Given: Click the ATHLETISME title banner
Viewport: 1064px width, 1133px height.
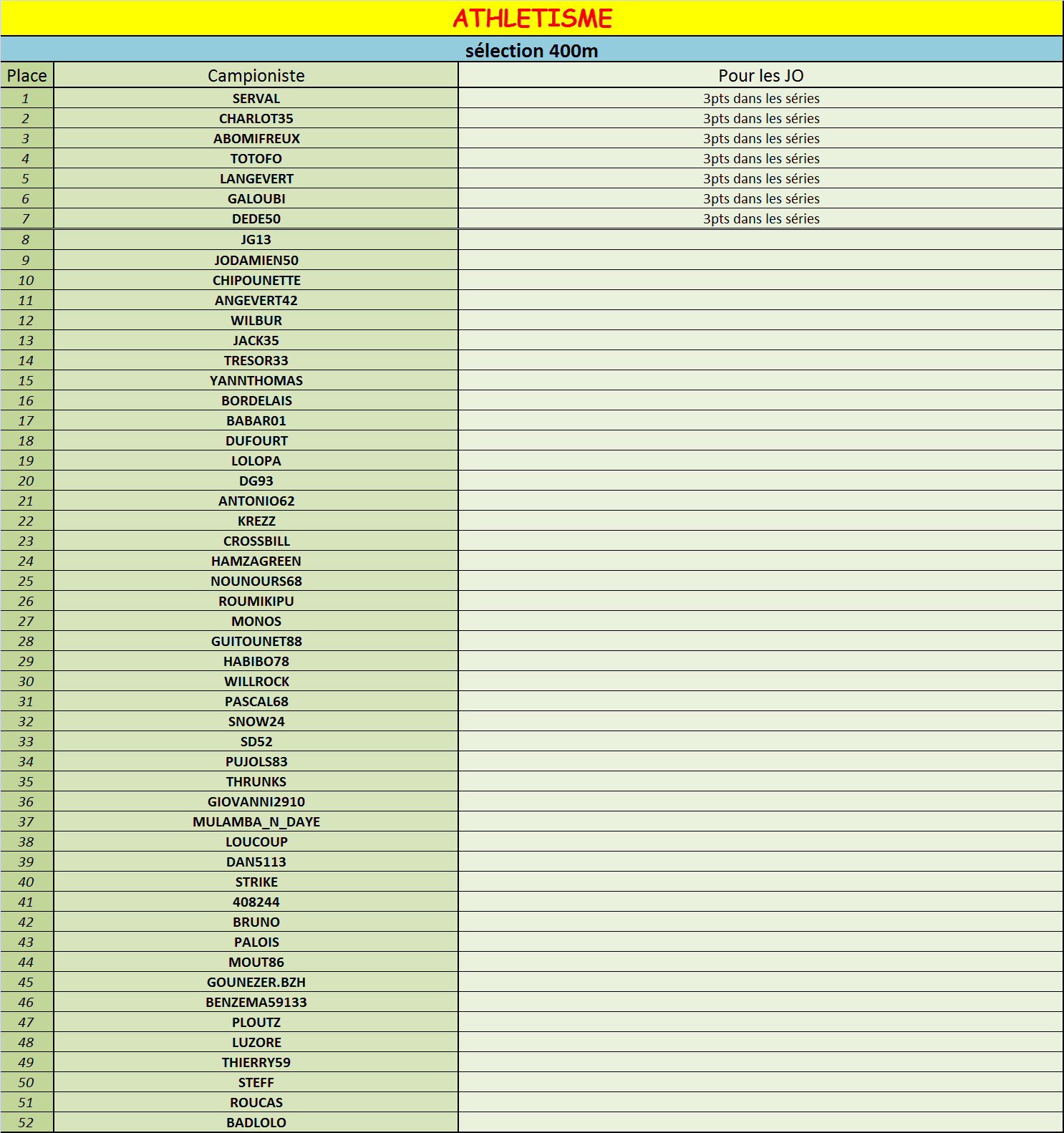Looking at the screenshot, I should coord(532,18).
